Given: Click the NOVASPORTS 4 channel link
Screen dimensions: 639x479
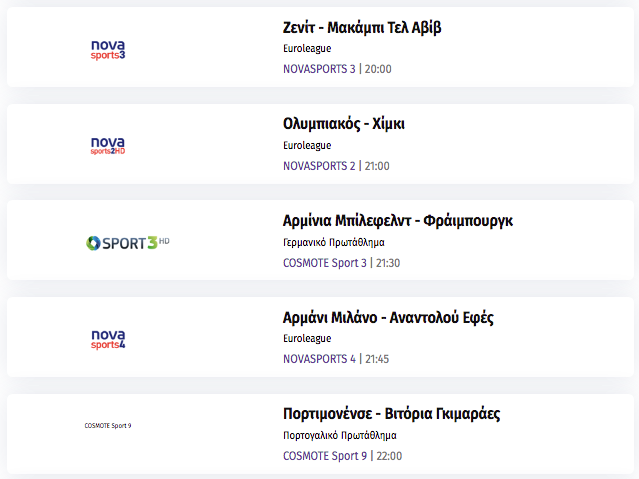Looking at the screenshot, I should point(319,359).
